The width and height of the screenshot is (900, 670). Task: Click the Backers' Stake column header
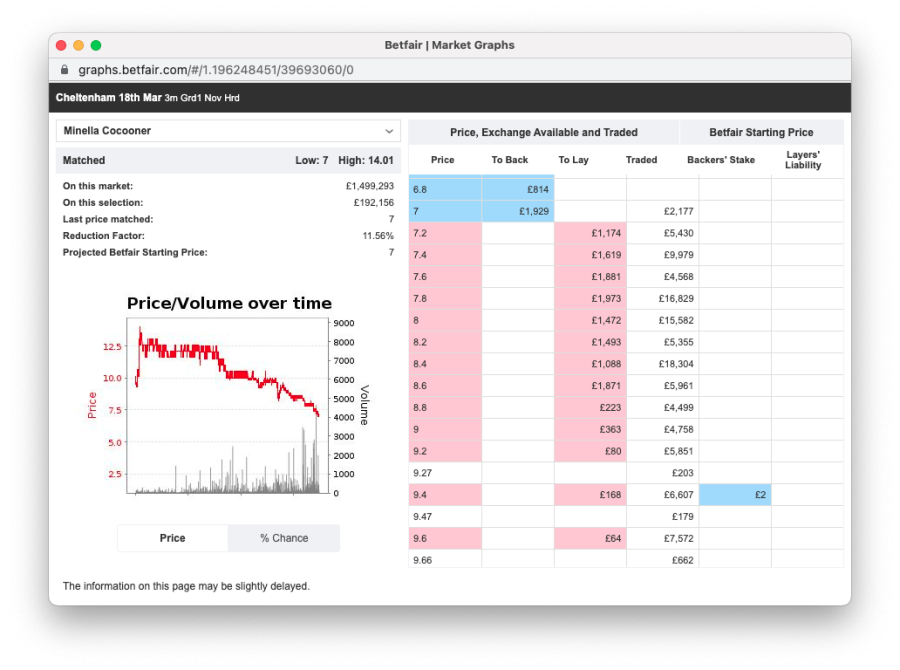[x=721, y=160]
